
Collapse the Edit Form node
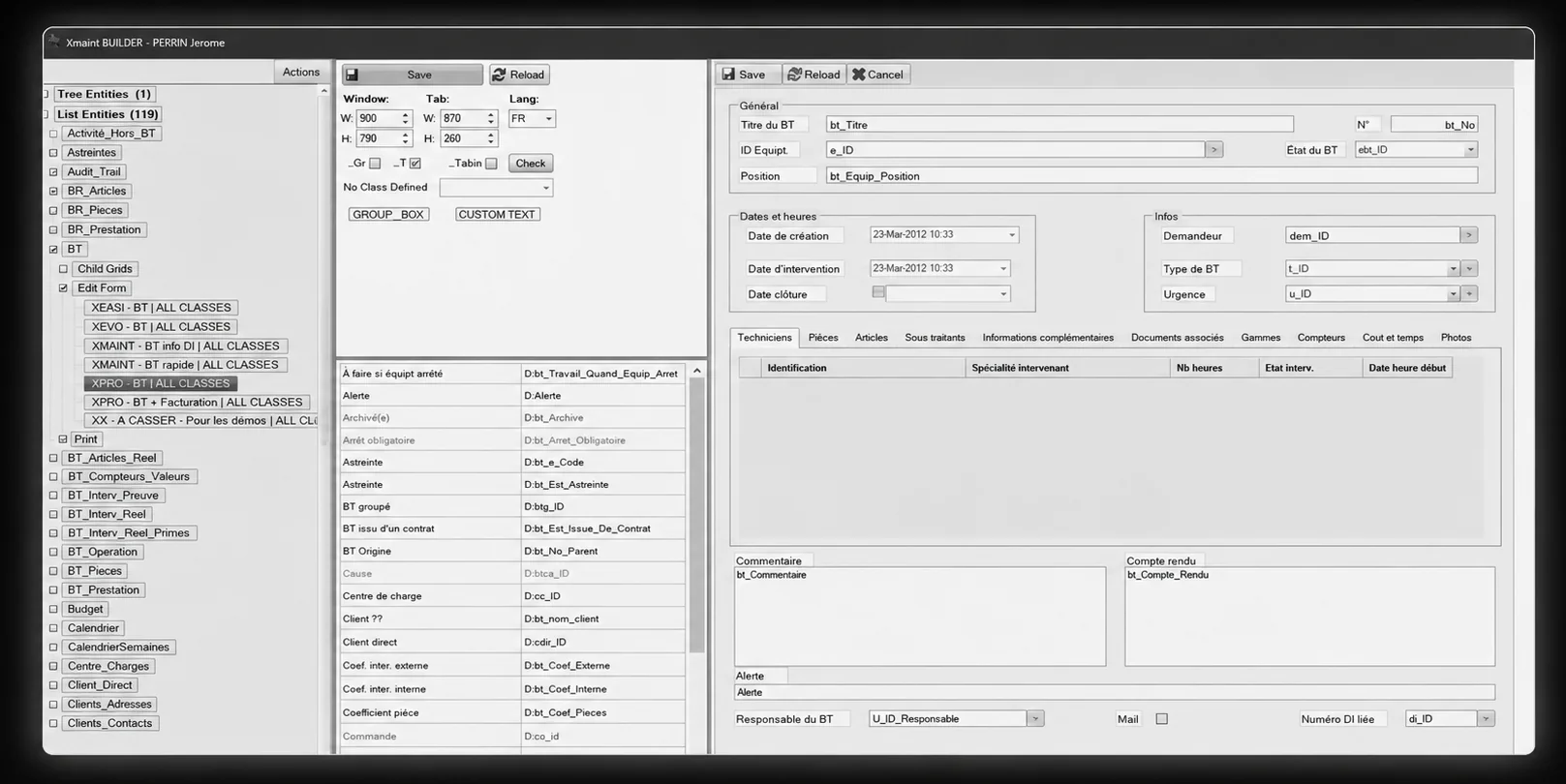tap(63, 288)
